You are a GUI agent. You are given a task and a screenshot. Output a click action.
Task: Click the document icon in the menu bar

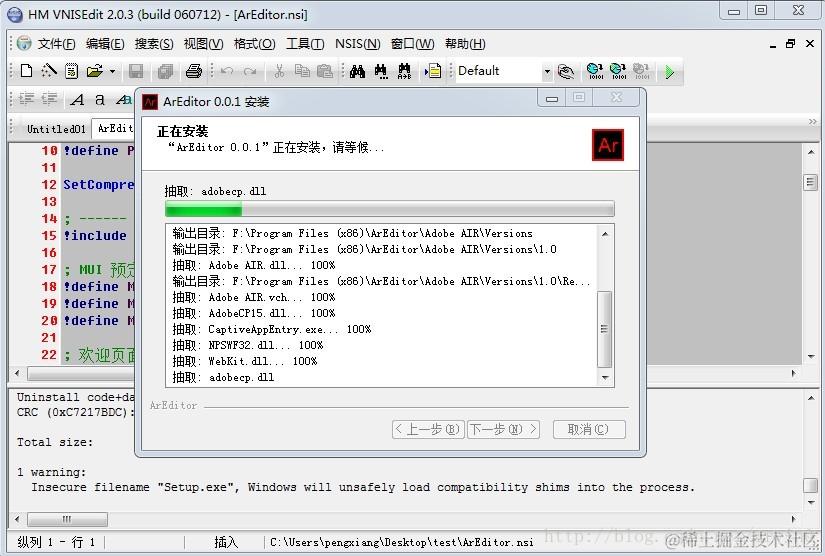point(24,44)
